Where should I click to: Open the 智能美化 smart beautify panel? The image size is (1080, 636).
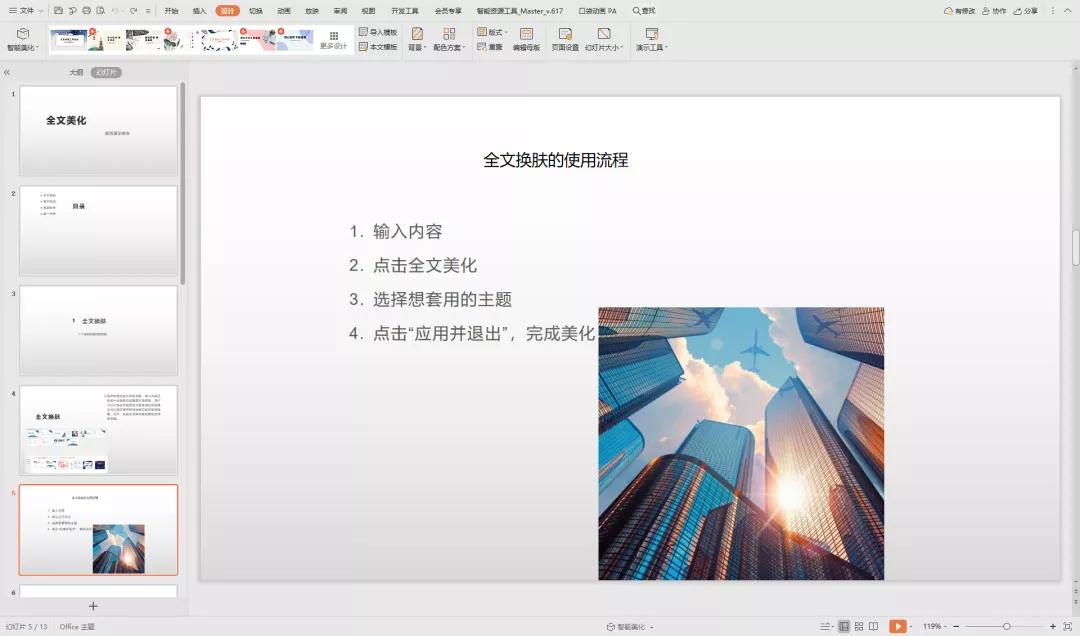21,40
